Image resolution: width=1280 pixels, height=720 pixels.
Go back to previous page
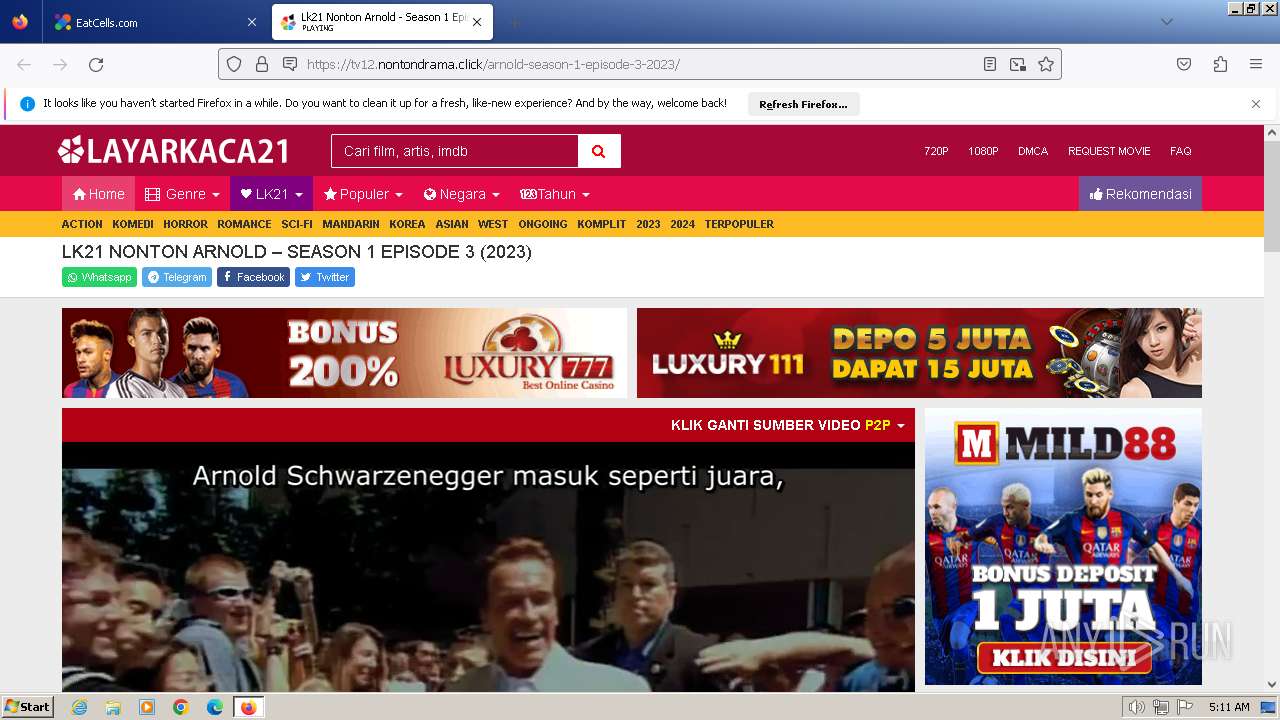click(x=24, y=64)
